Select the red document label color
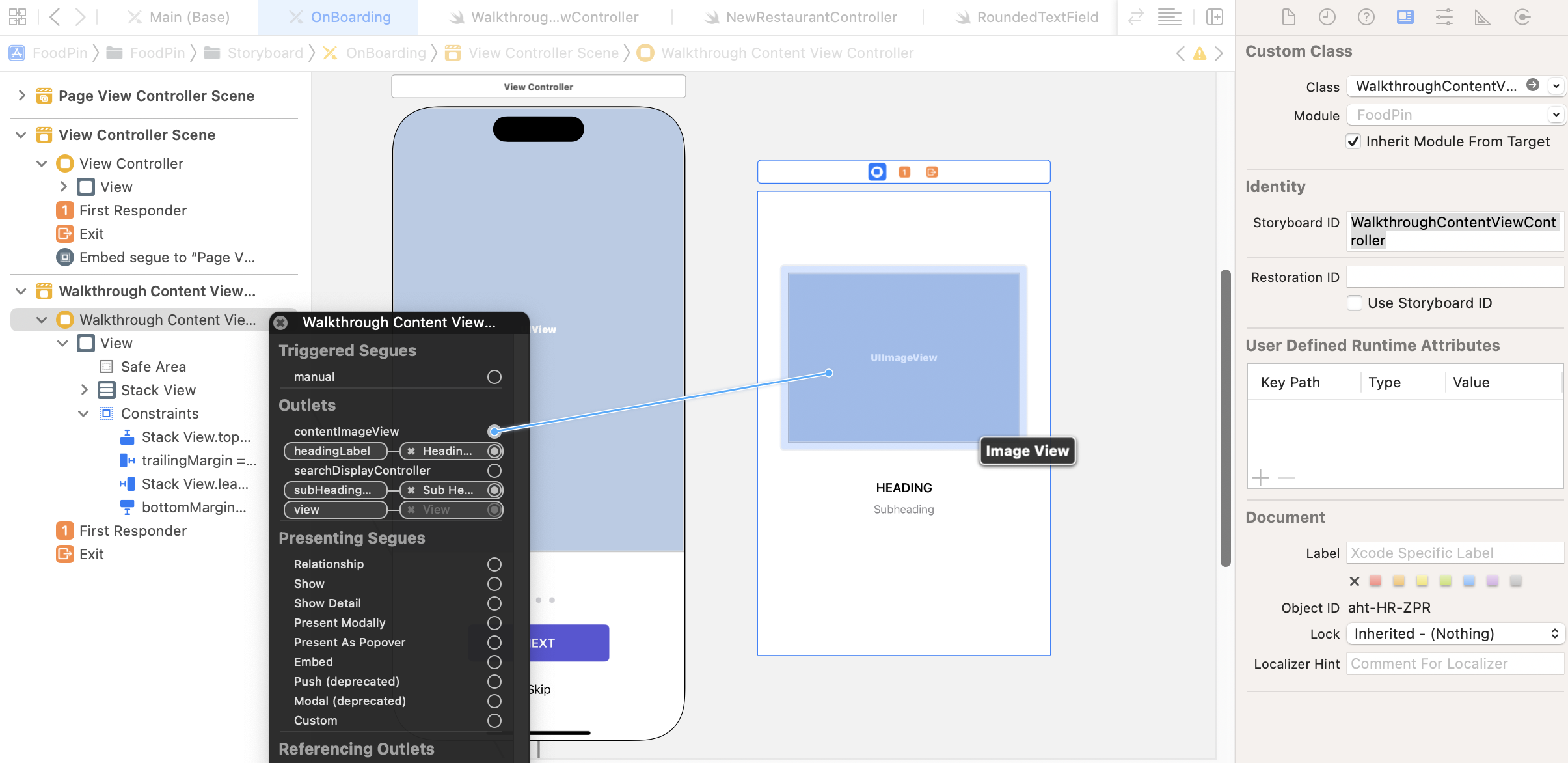 point(1375,581)
